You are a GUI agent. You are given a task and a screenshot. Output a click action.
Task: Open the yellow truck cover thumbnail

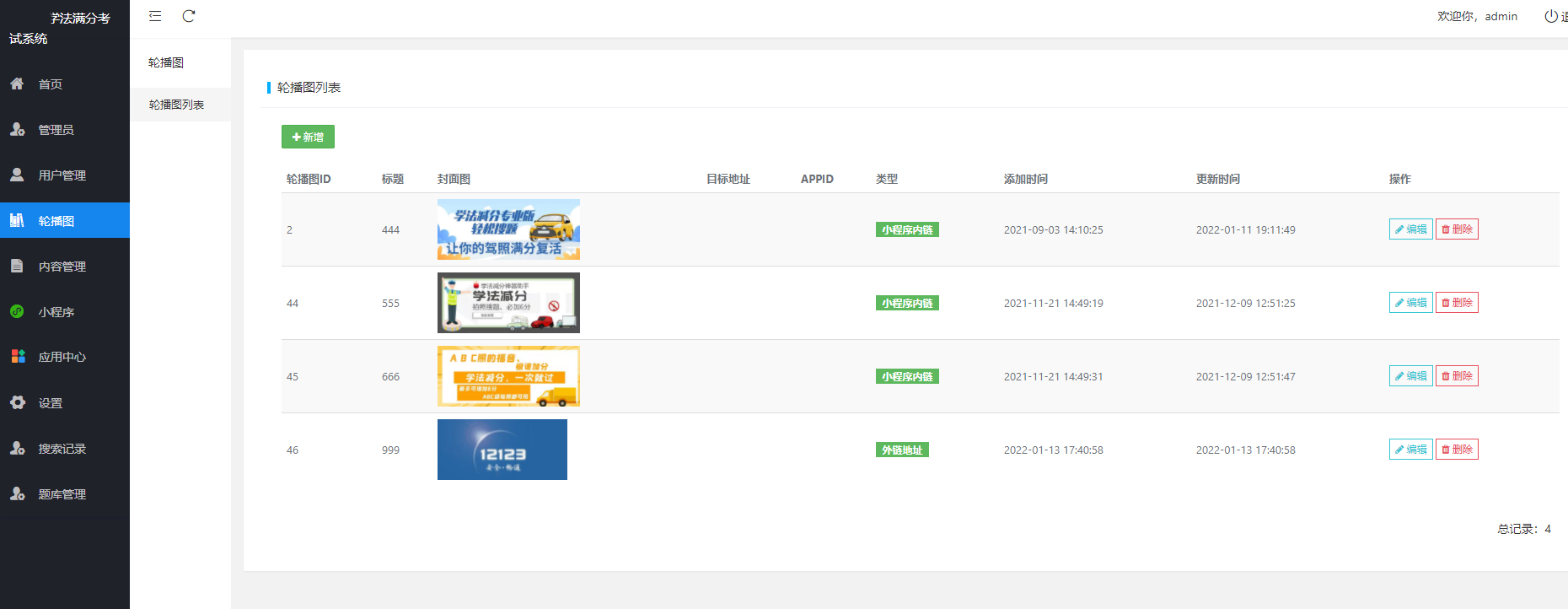pyautogui.click(x=508, y=376)
